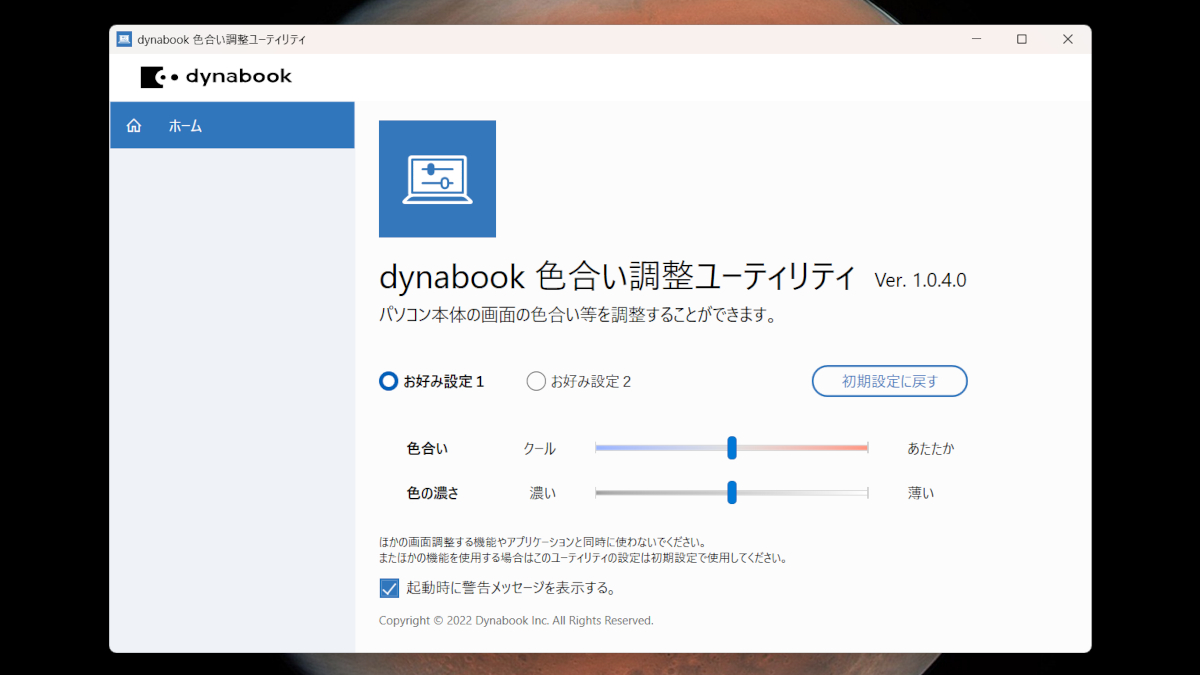This screenshot has width=1200, height=675.
Task: Close the dynabook 色合い調整ユーティリティ window
Action: 1067,38
